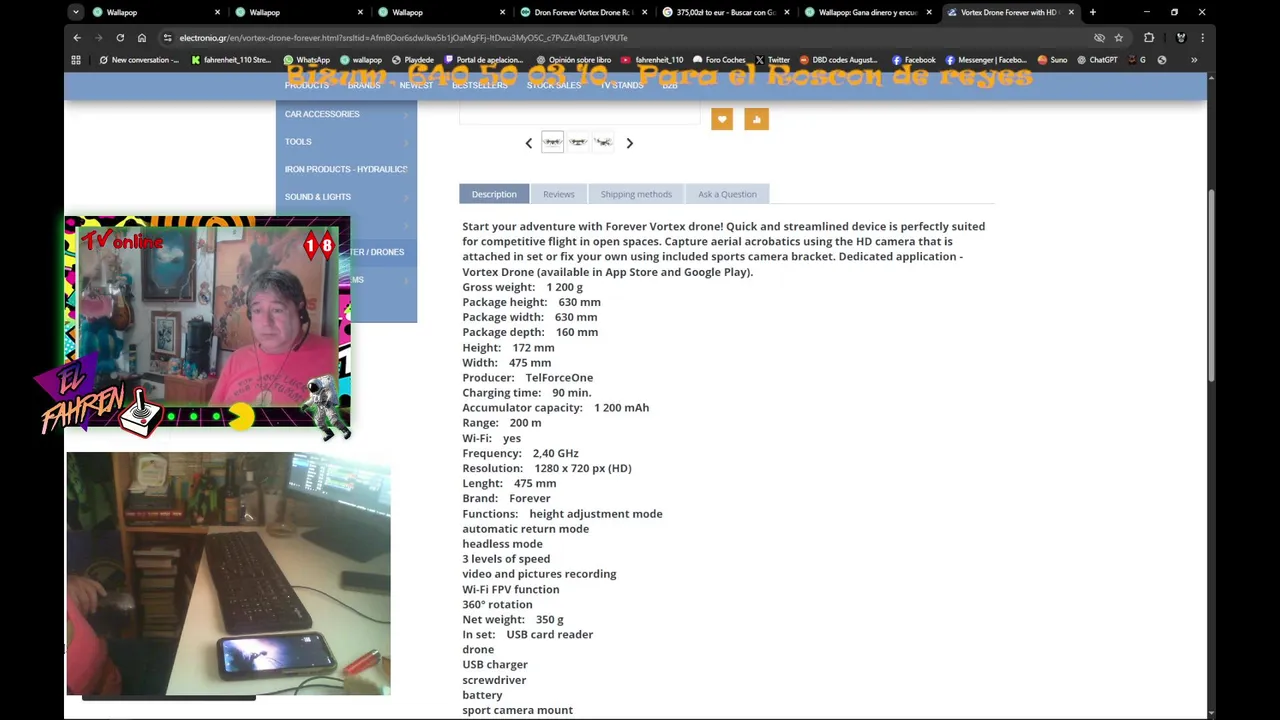Open the STOCK SALES navigation menu

[x=554, y=85]
